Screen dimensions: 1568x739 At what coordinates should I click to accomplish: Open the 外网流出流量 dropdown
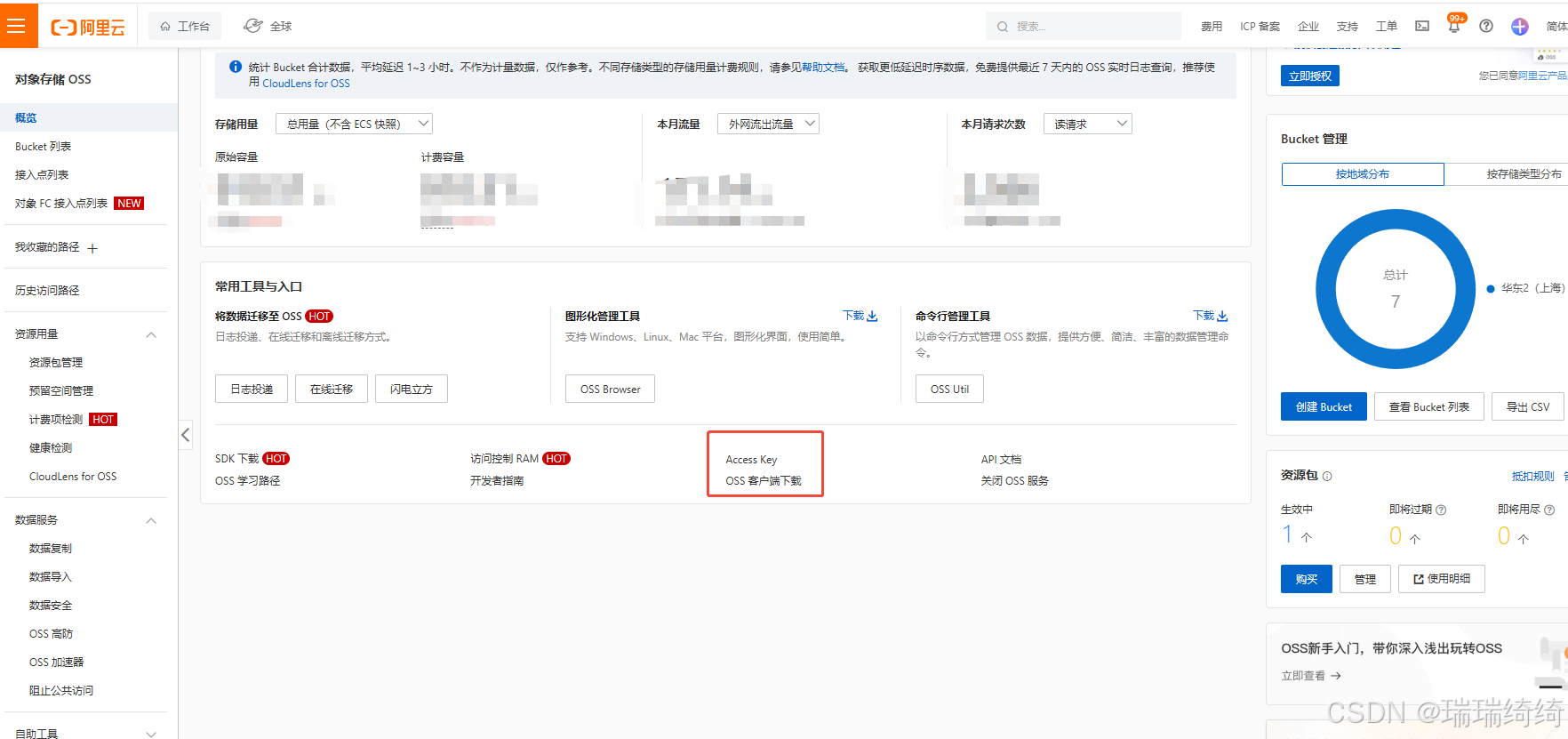pyautogui.click(x=768, y=124)
